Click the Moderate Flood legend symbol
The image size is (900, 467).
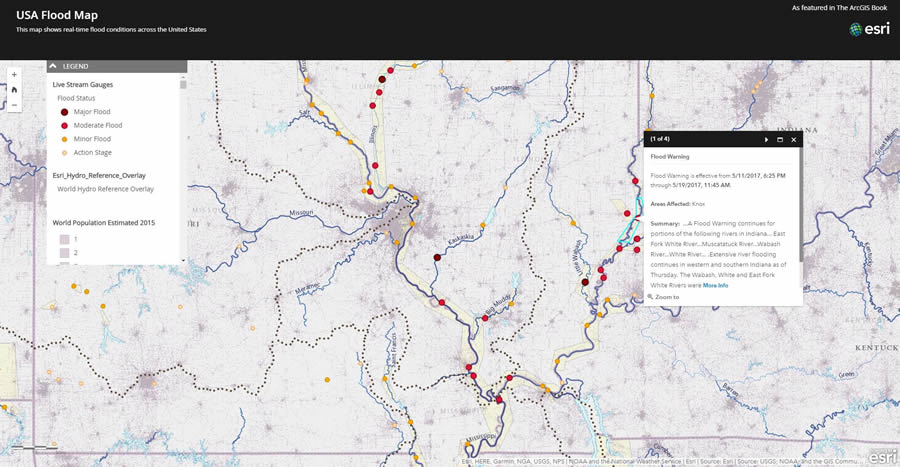(x=64, y=126)
